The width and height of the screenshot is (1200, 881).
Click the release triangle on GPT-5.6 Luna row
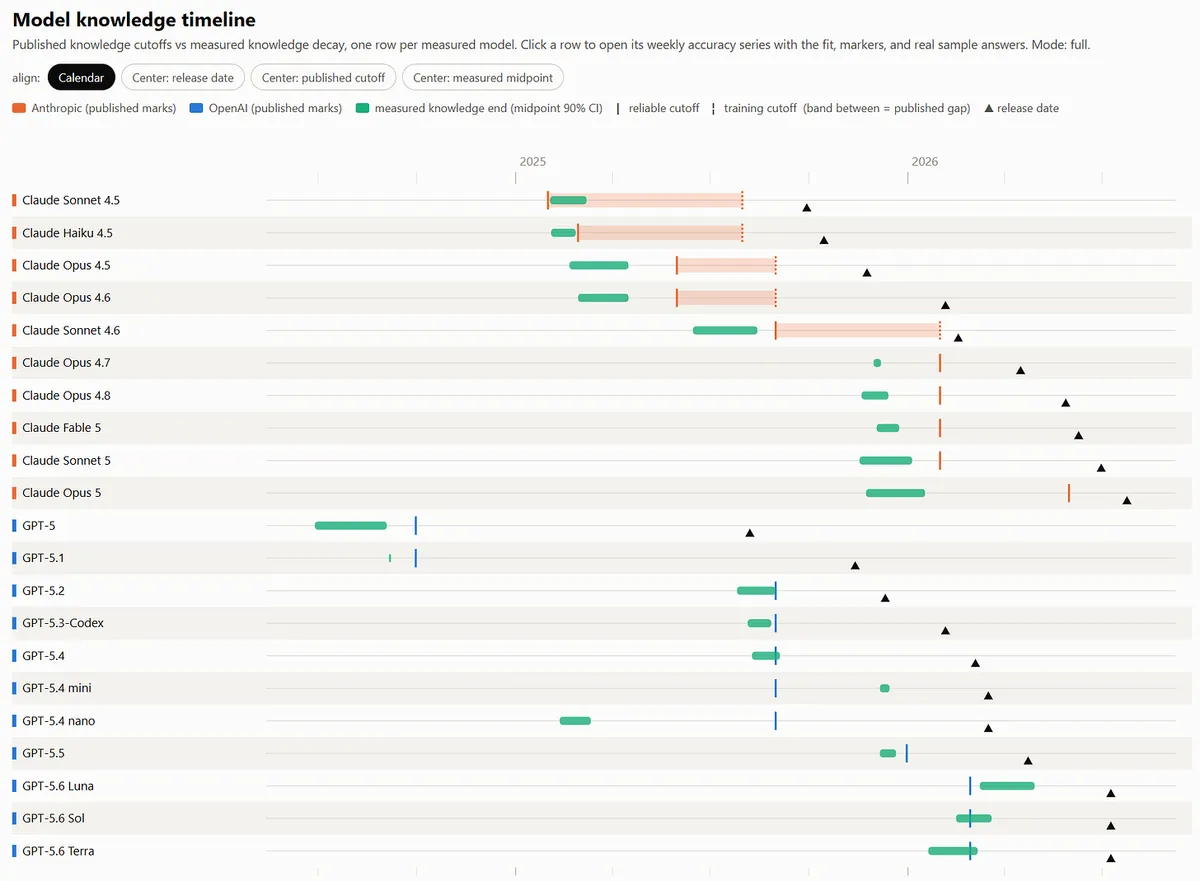pos(1111,793)
